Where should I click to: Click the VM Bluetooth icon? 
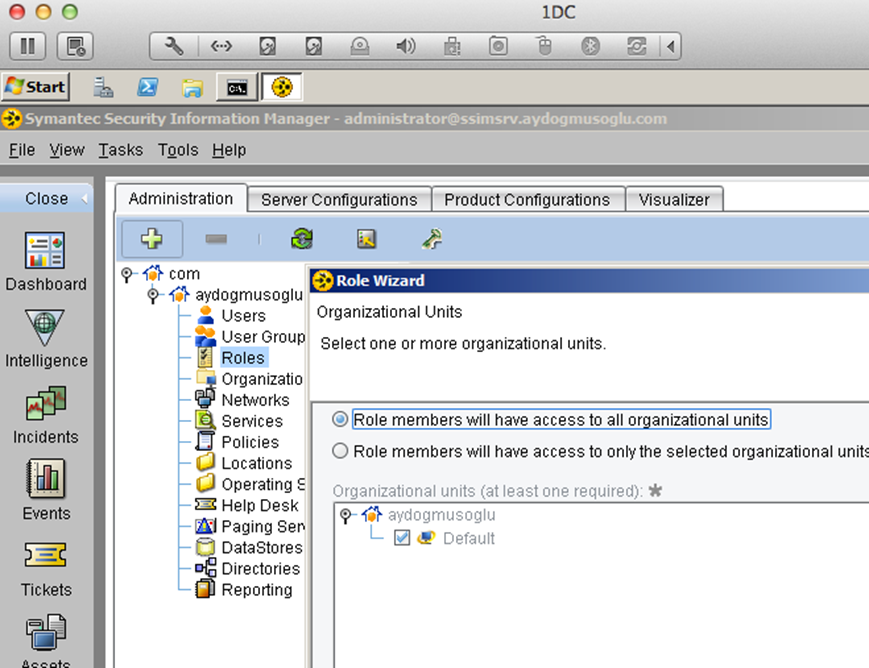tap(590, 46)
